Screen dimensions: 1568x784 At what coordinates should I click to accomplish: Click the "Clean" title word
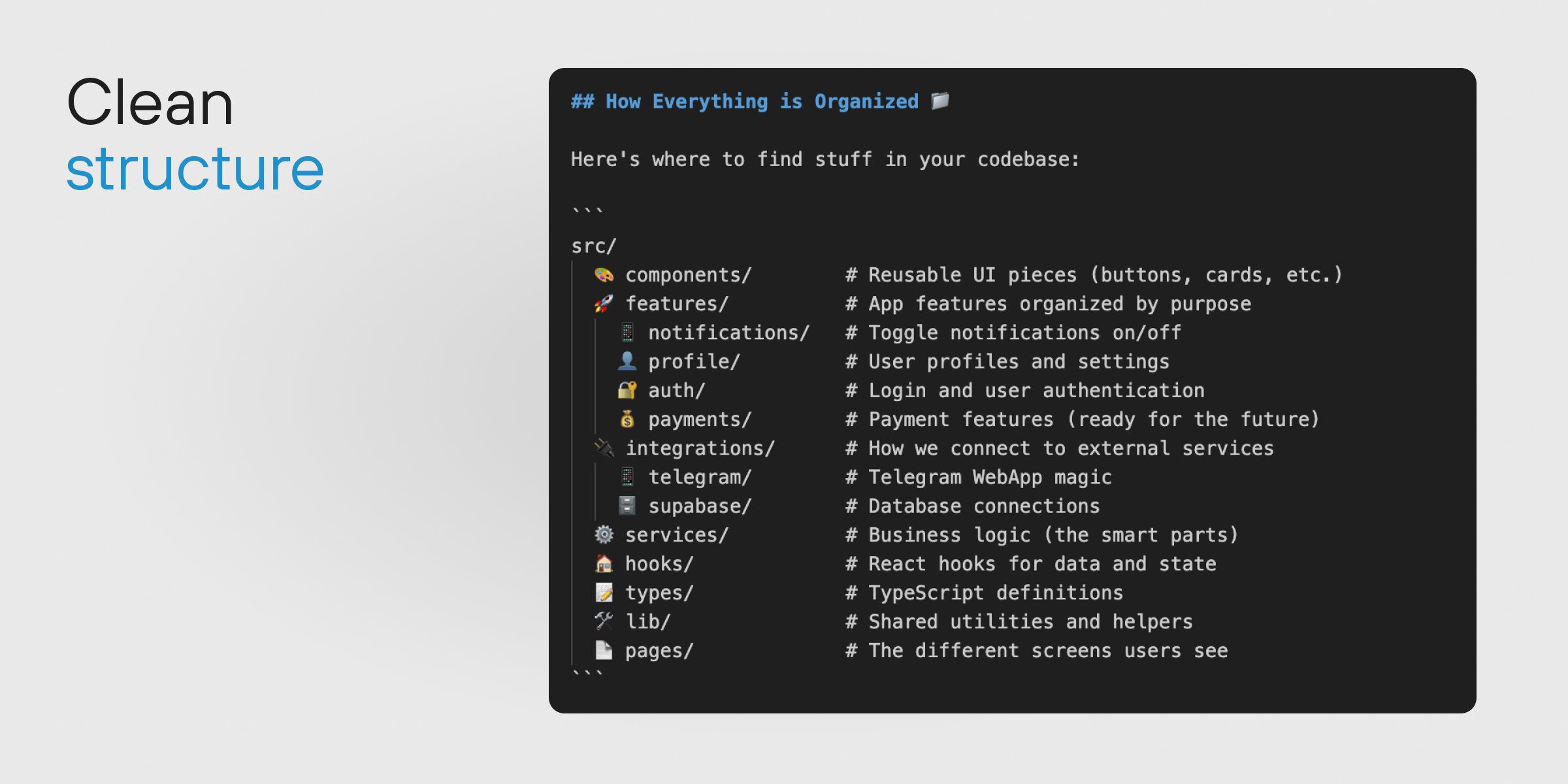coord(150,103)
